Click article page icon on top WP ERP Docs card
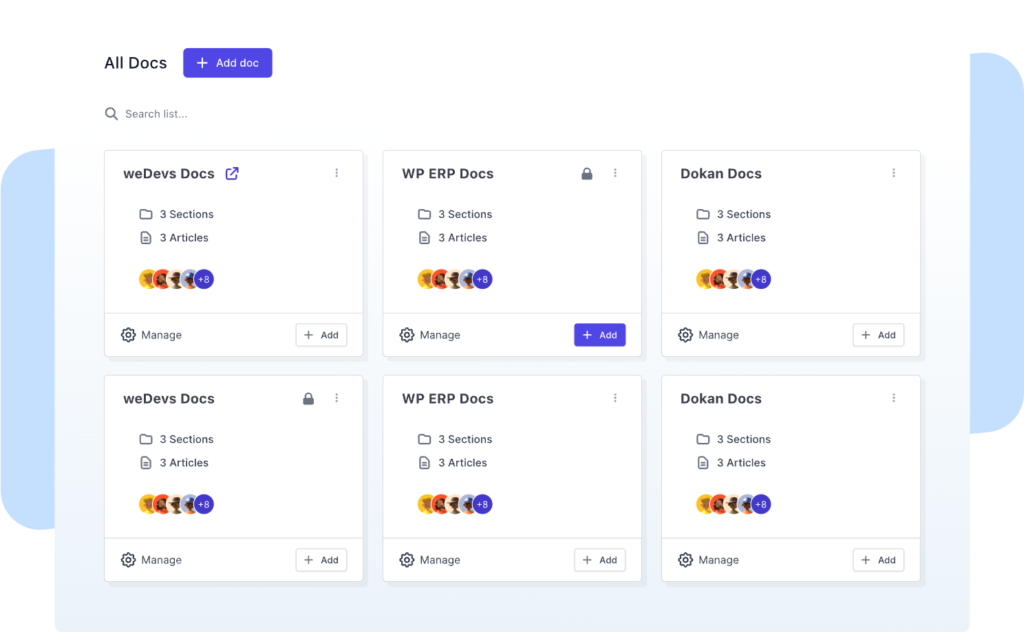 click(x=424, y=238)
